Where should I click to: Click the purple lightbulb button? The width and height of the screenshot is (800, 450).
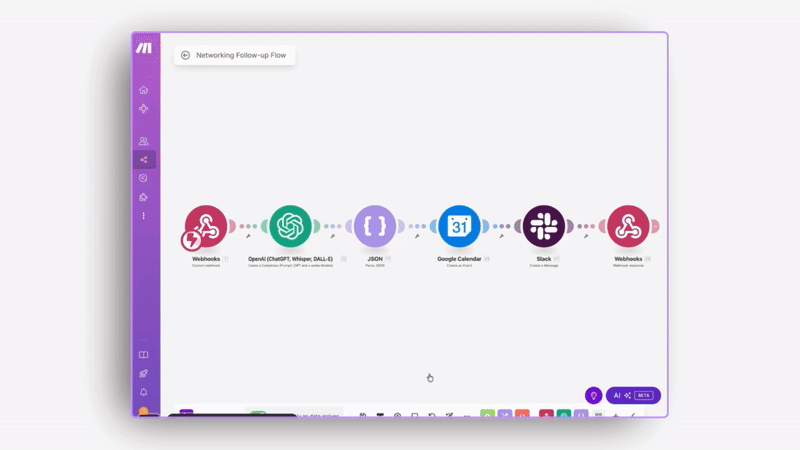(x=593, y=395)
